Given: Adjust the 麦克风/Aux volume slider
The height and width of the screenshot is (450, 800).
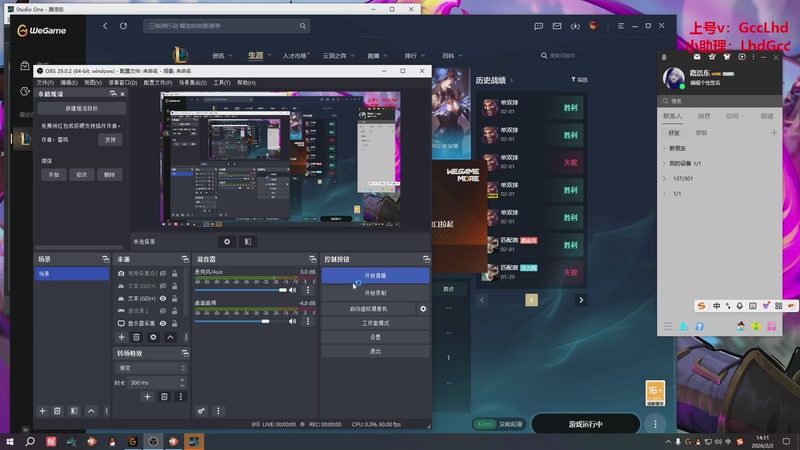Looking at the screenshot, I should click(x=240, y=290).
